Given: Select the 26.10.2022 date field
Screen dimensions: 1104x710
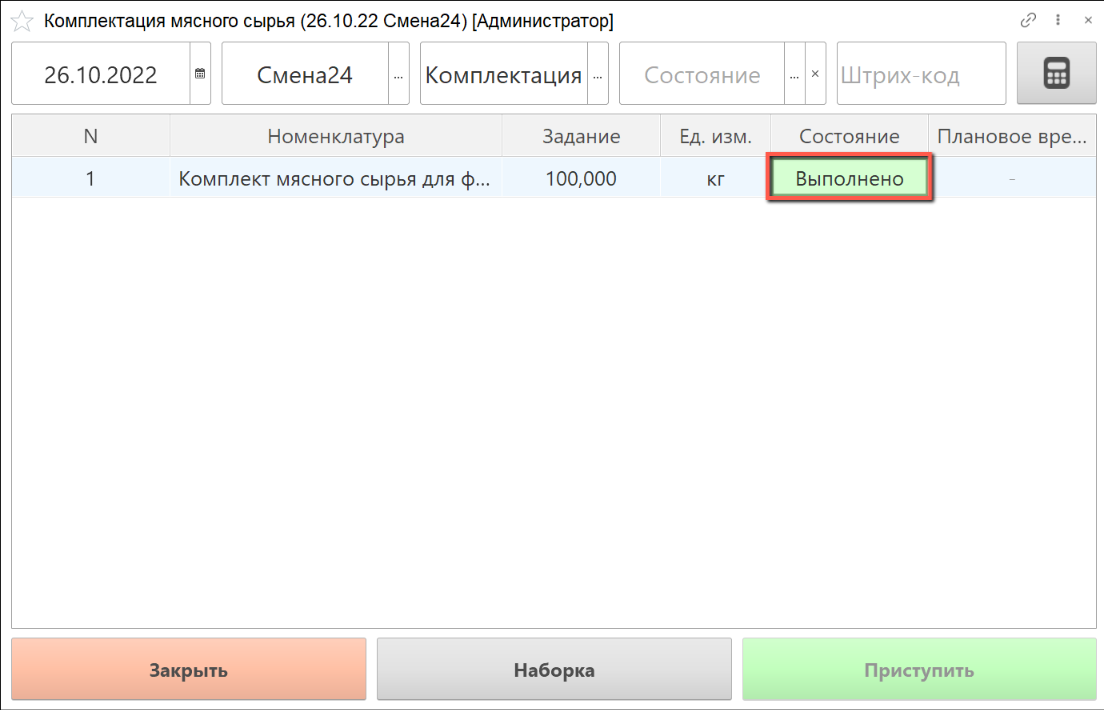Looking at the screenshot, I should (101, 74).
